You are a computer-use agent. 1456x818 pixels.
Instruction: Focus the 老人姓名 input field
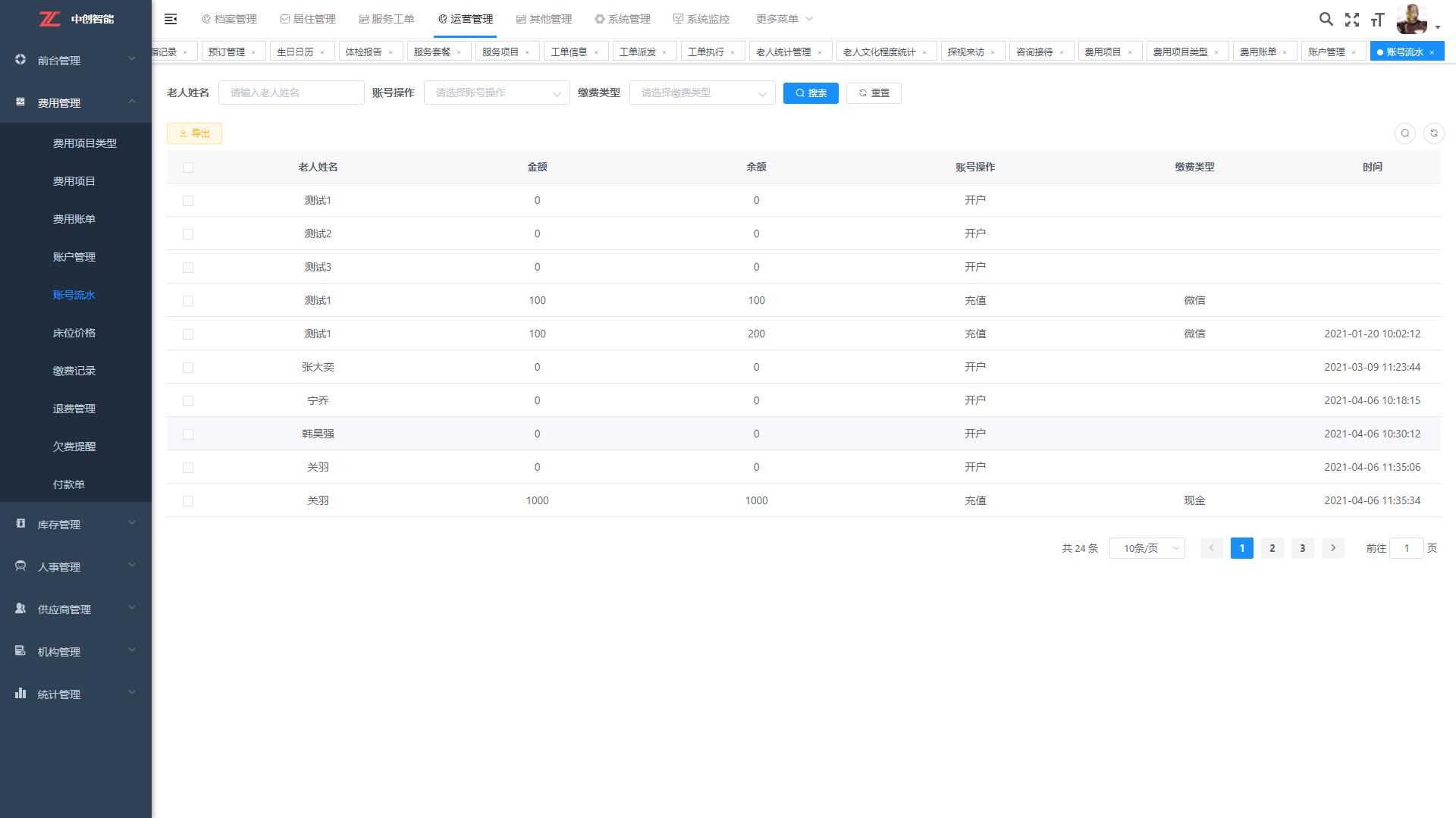pyautogui.click(x=291, y=93)
